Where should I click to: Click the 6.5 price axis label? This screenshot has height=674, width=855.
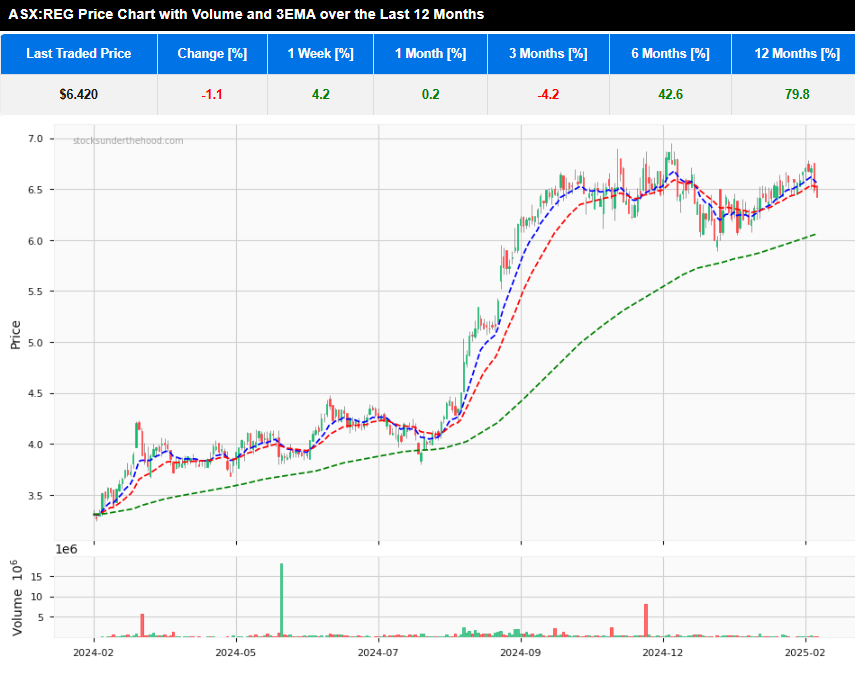(35, 190)
